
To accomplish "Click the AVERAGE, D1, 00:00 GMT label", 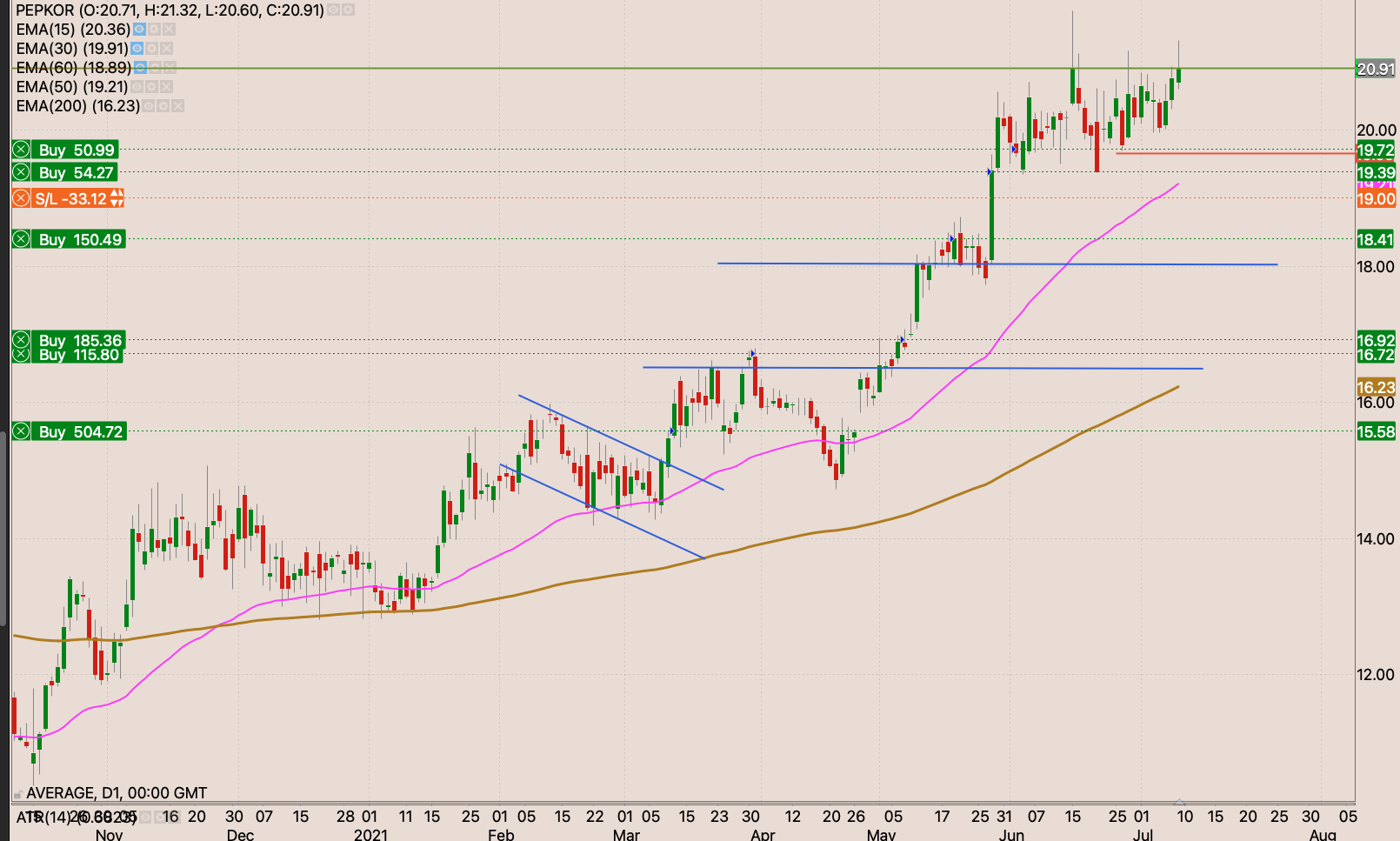I will click(x=117, y=793).
